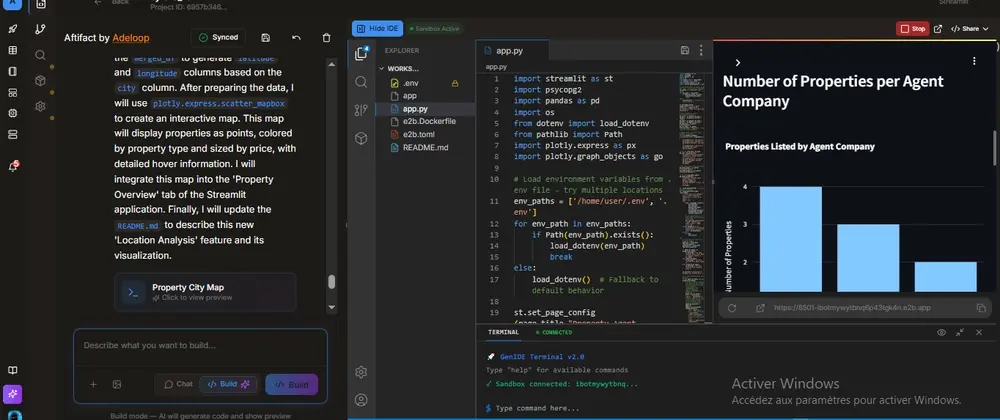The width and height of the screenshot is (1000, 420).
Task: Open the .env file in Explorer
Action: point(425,83)
